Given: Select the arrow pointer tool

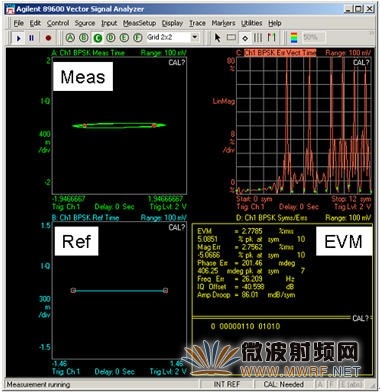Looking at the screenshot, I should pyautogui.click(x=217, y=38).
